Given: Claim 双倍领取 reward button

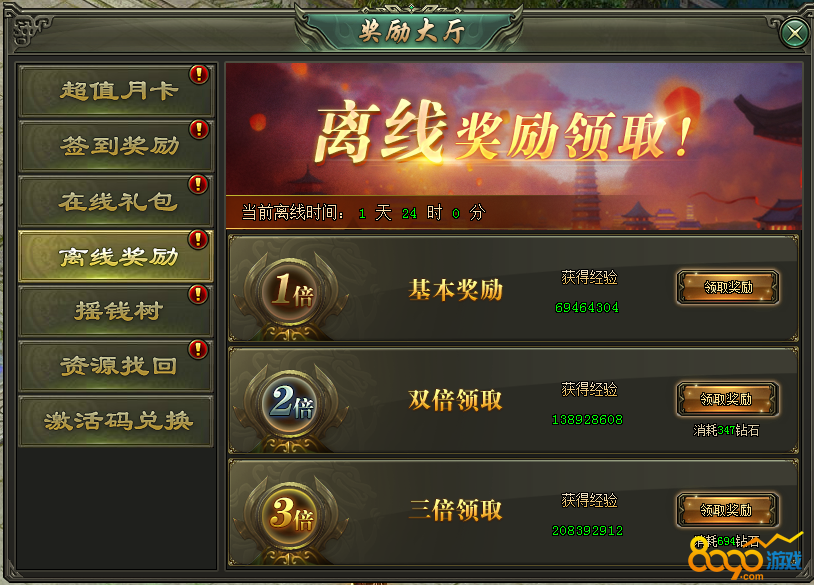Looking at the screenshot, I should pos(728,399).
